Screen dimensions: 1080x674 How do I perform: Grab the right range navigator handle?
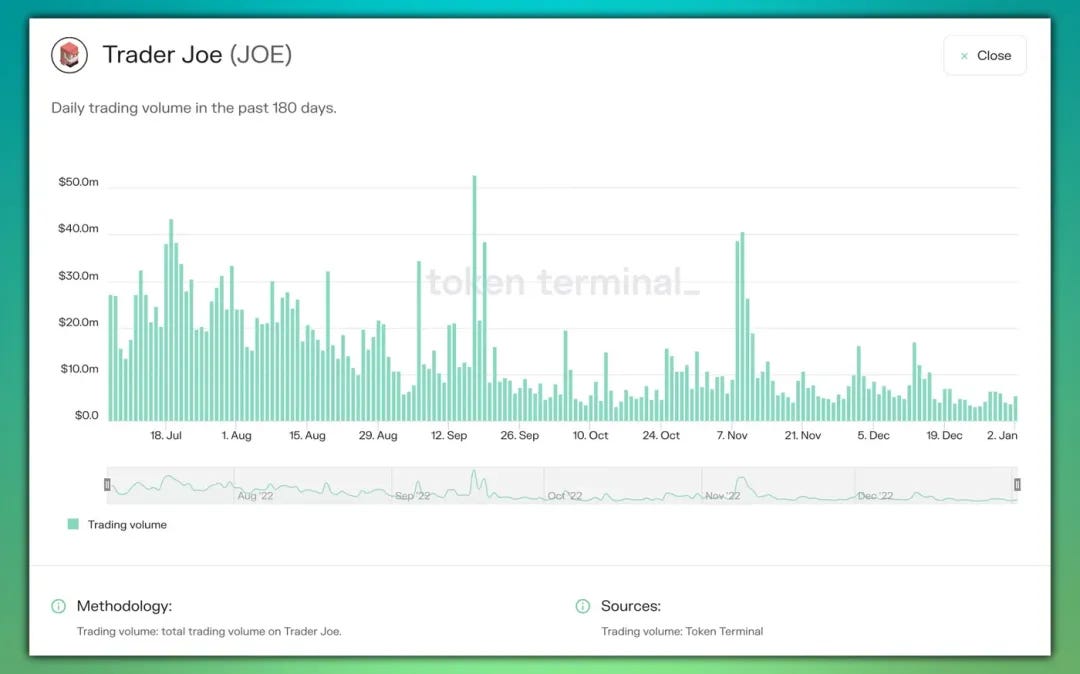point(1017,485)
